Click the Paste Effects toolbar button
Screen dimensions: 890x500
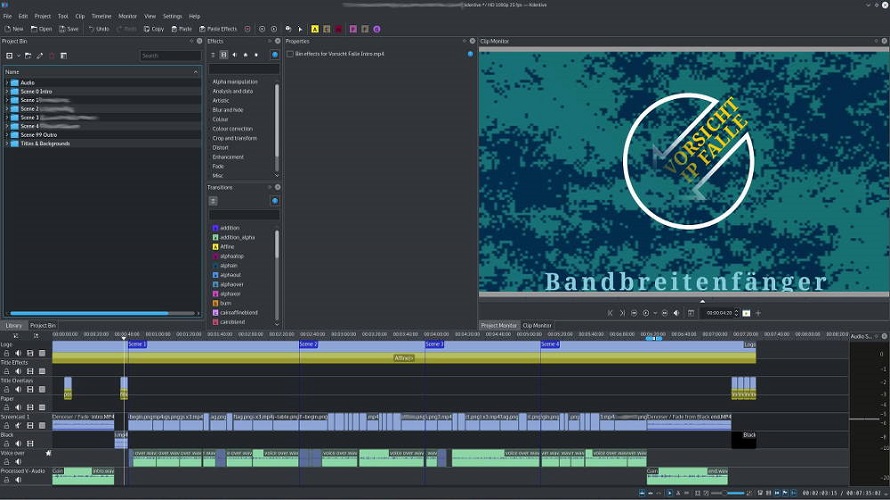tap(217, 29)
